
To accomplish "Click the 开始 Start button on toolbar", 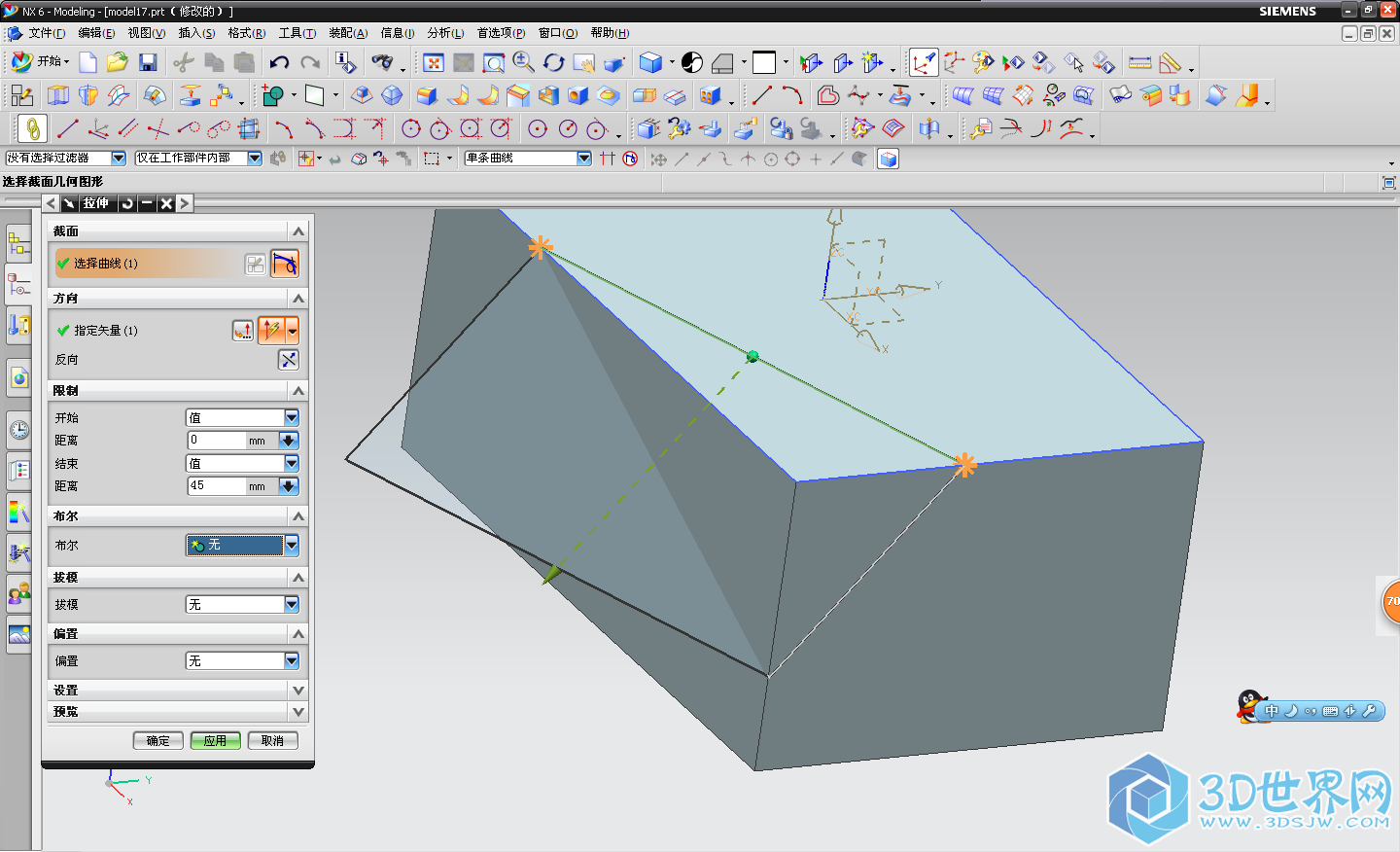I will [40, 61].
